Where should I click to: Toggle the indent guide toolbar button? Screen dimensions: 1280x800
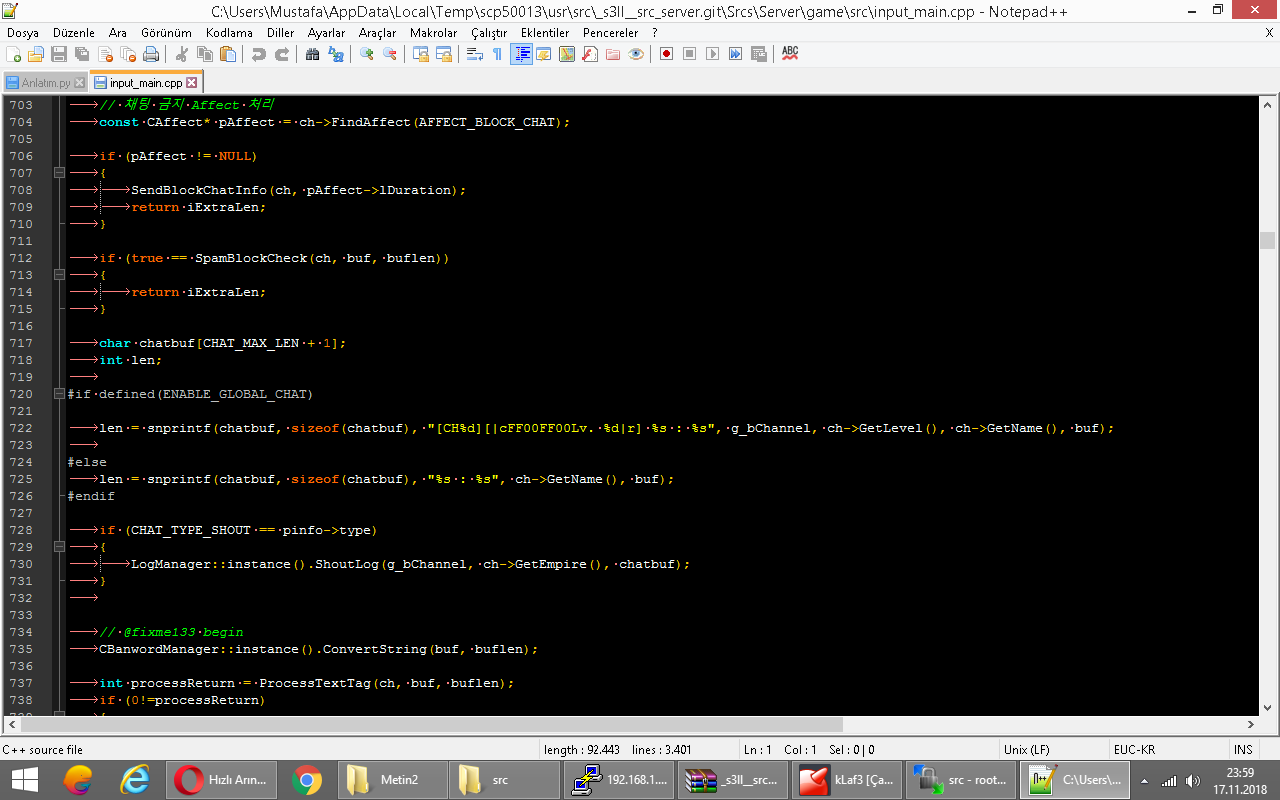tap(521, 54)
